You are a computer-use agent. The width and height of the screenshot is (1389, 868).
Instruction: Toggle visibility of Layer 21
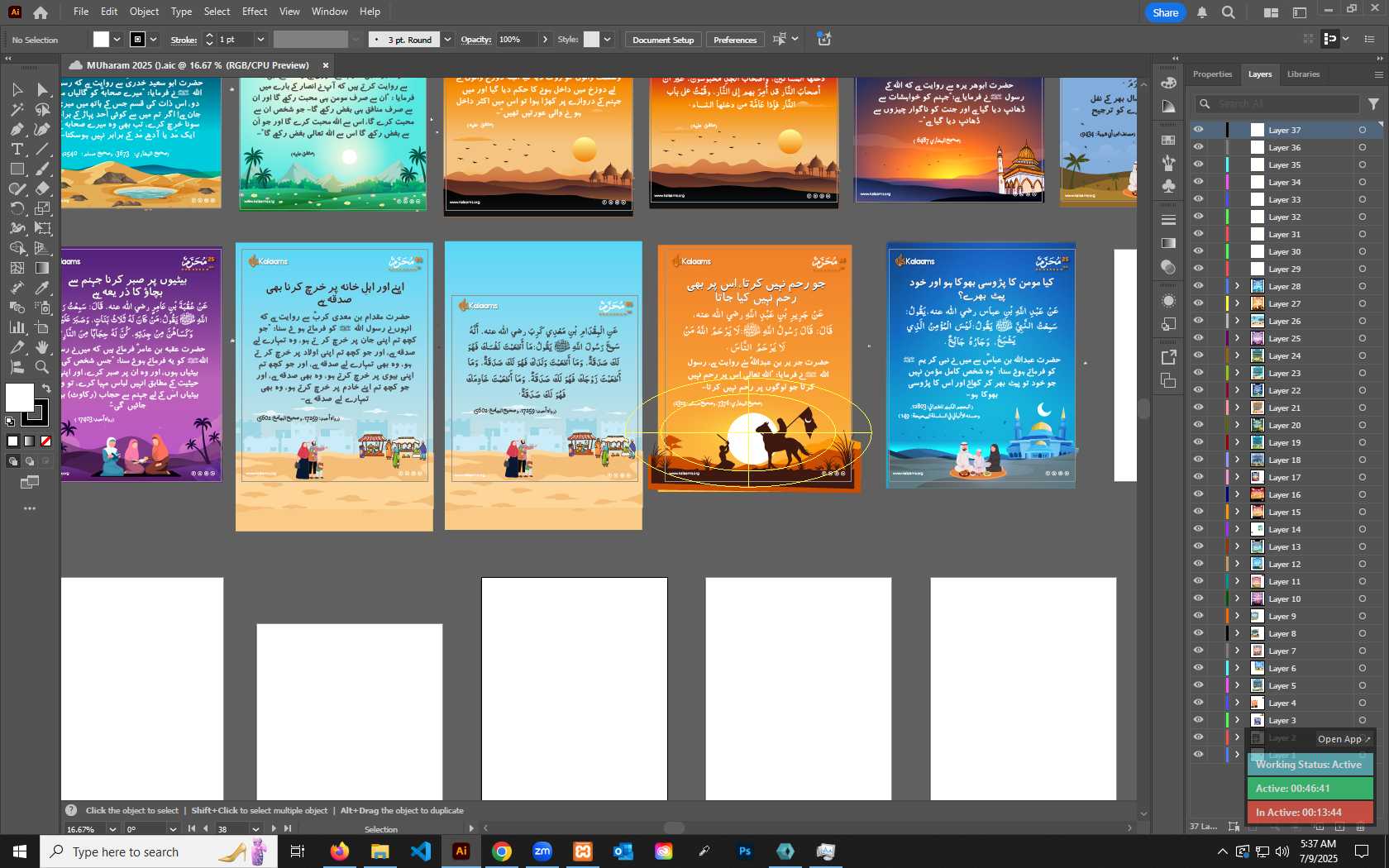1198,408
